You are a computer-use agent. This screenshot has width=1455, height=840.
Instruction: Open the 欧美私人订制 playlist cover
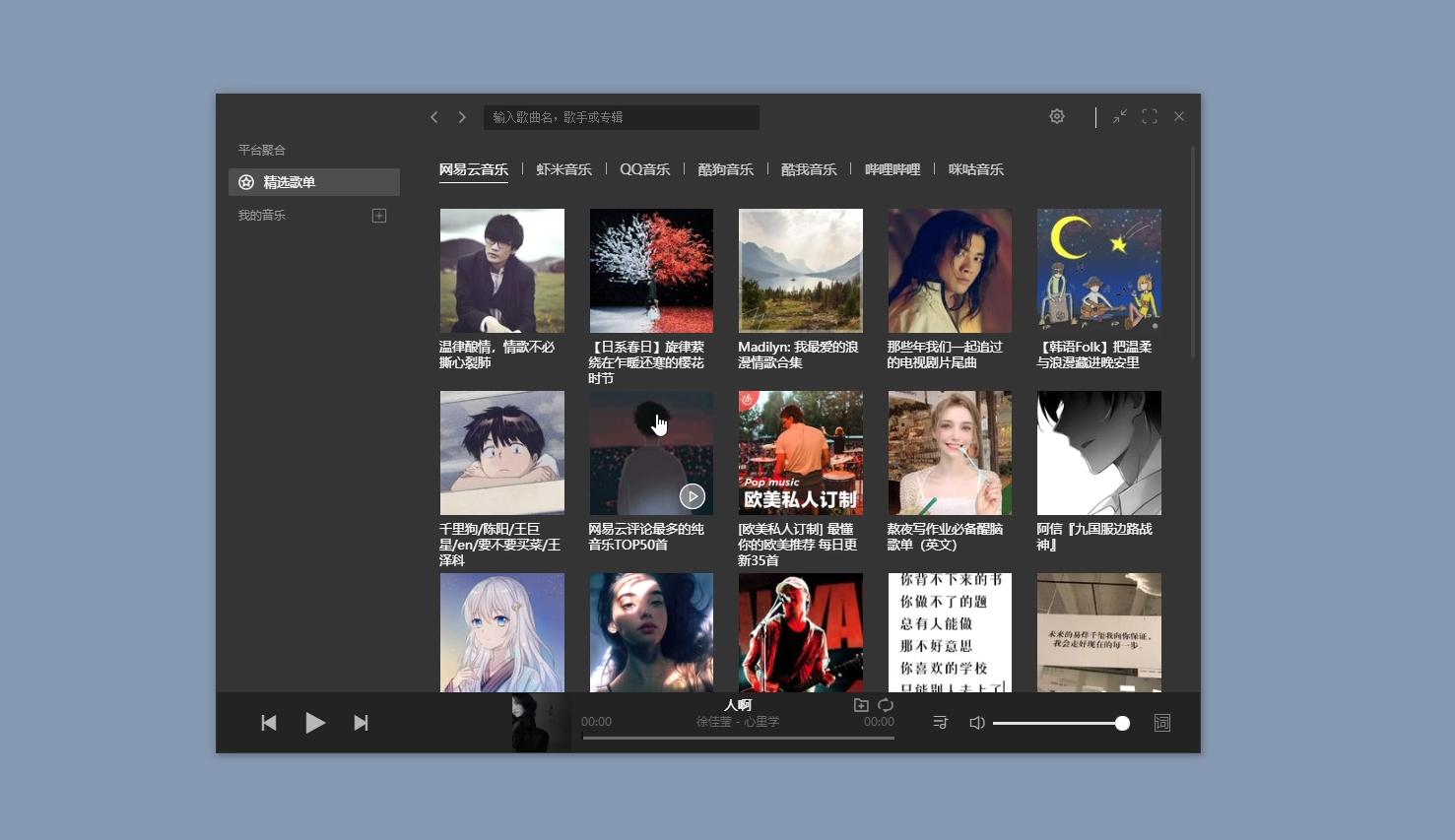800,453
